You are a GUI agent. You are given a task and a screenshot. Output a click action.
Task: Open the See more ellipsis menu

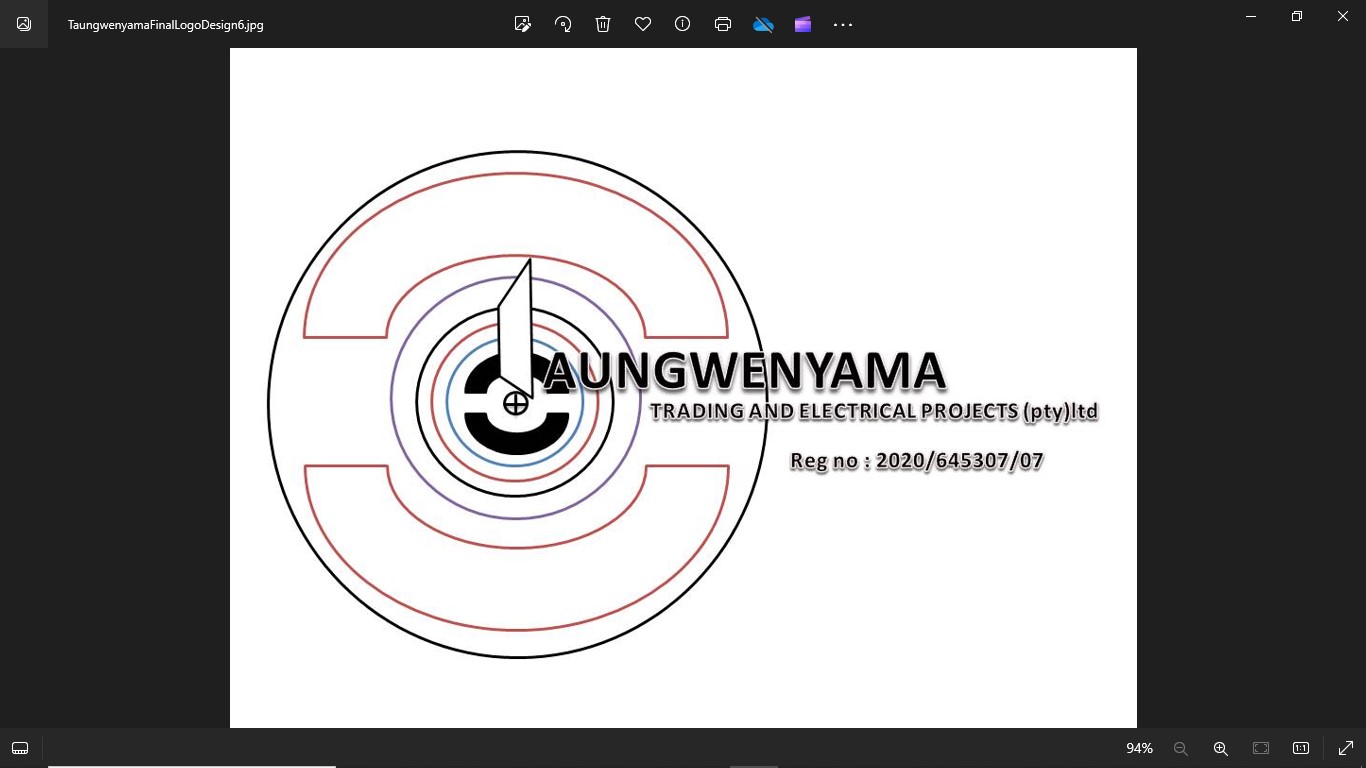pos(843,24)
